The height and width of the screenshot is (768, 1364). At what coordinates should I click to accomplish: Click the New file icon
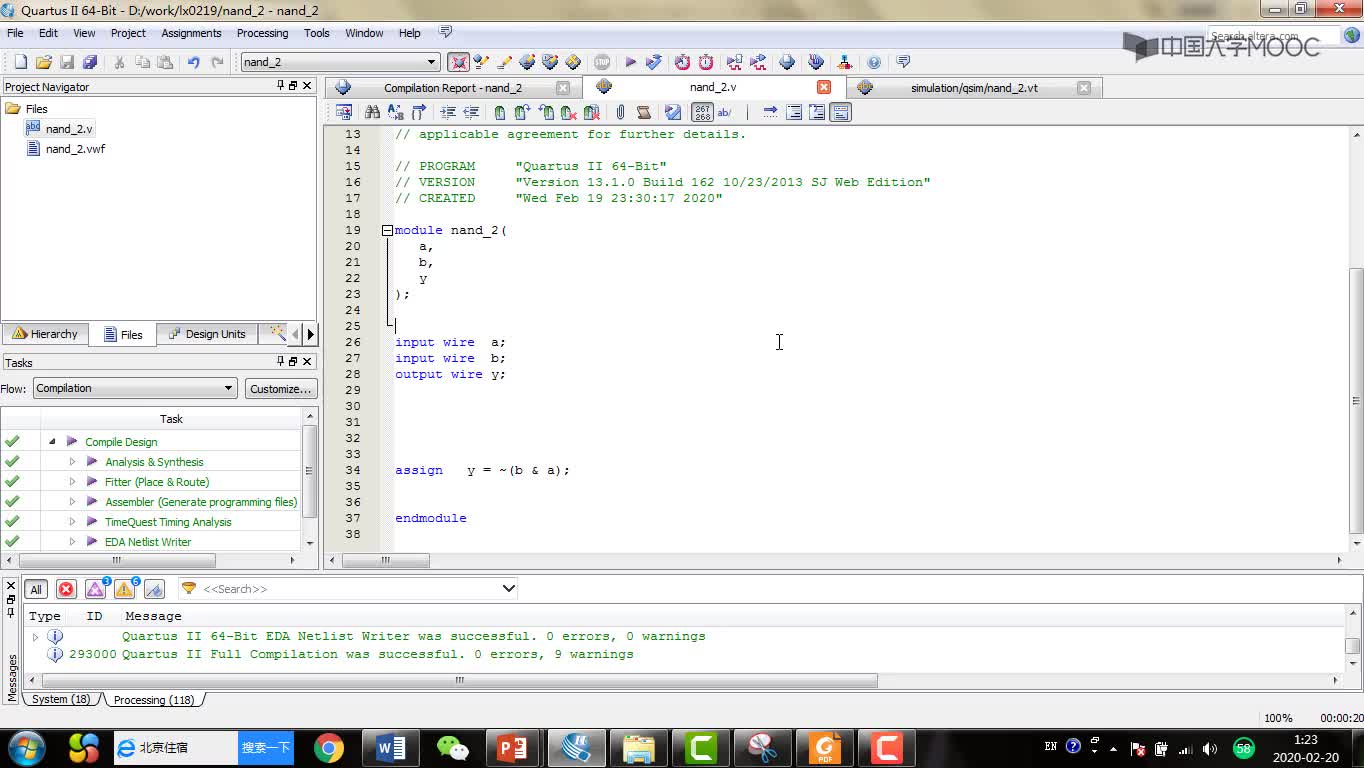20,62
